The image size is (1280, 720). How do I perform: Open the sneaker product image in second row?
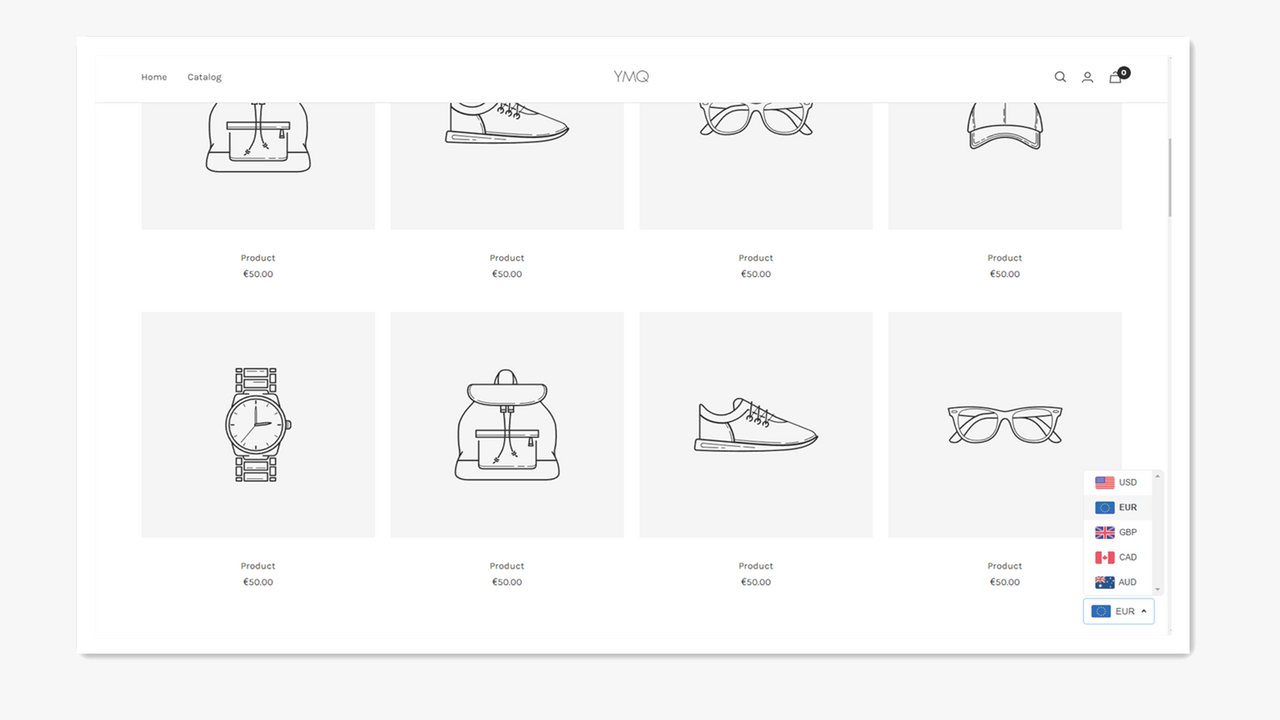(756, 425)
